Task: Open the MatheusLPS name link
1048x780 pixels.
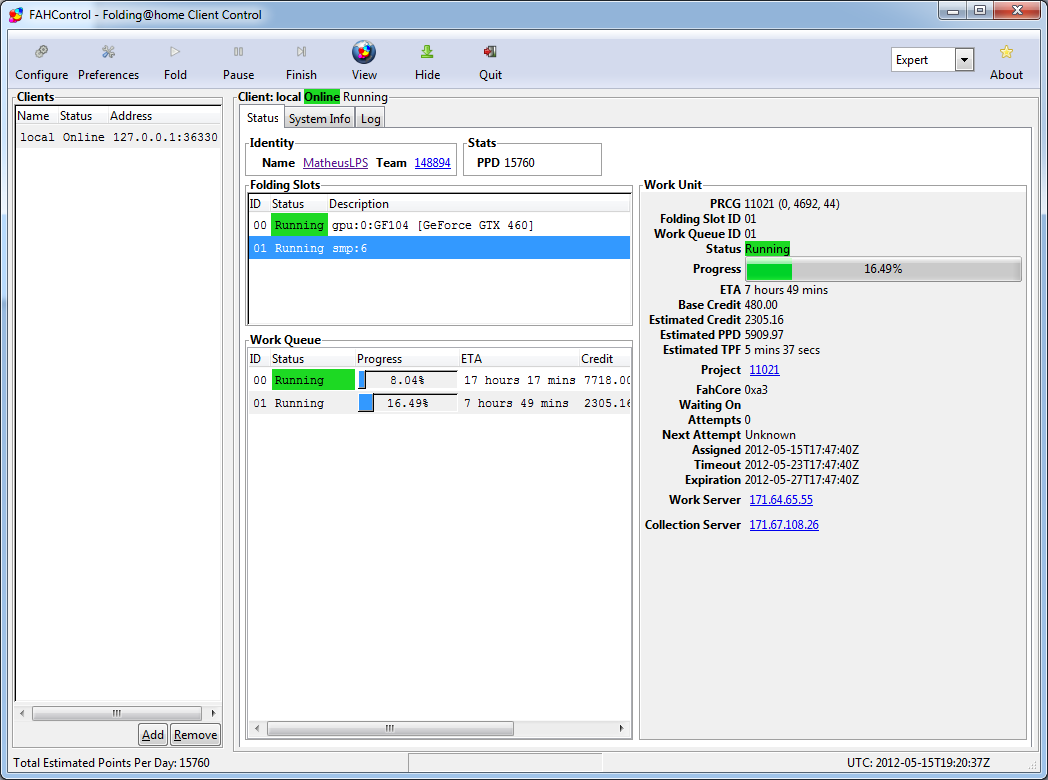Action: tap(335, 163)
